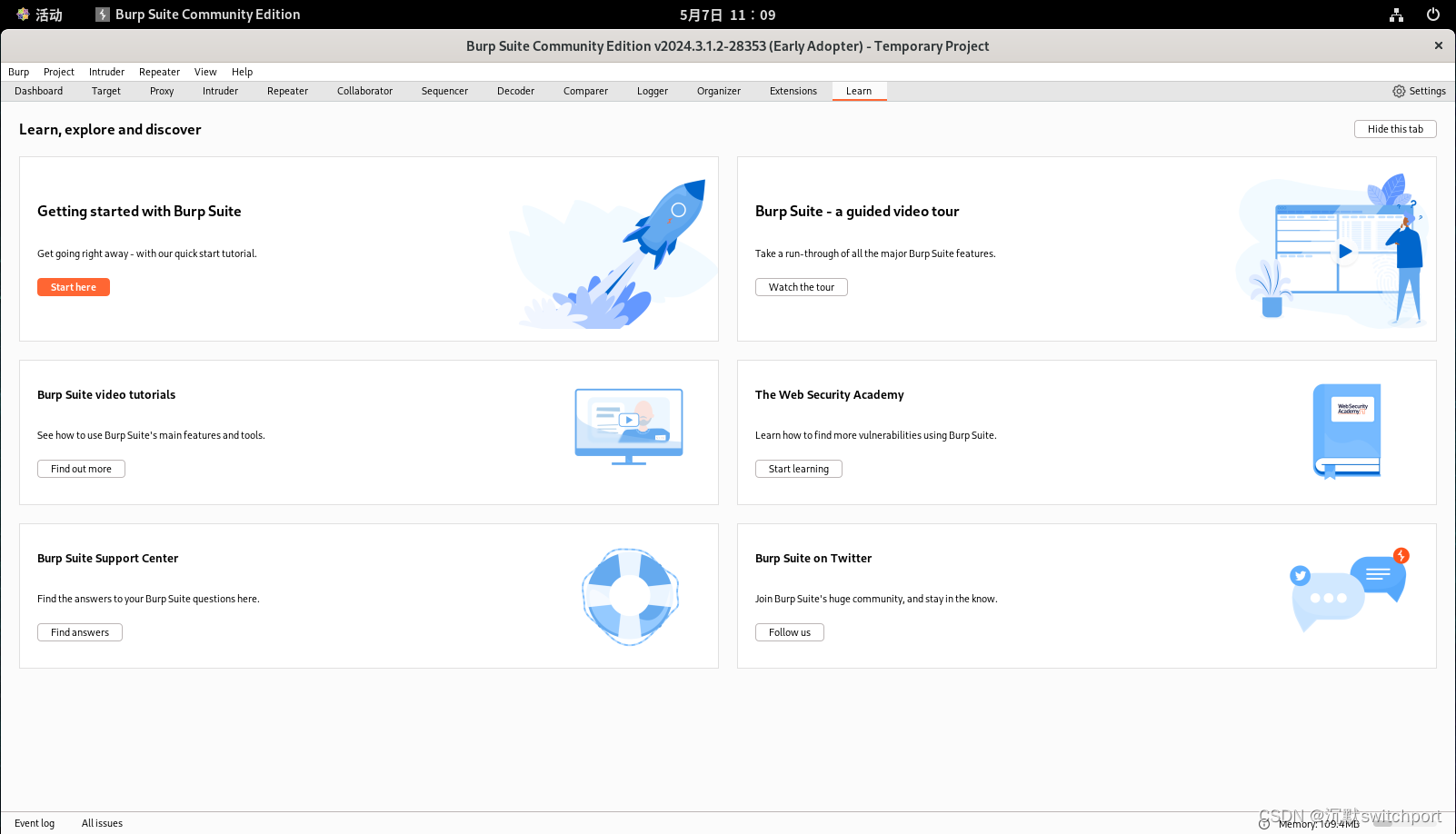Switch to the Logger tab

coord(653,91)
